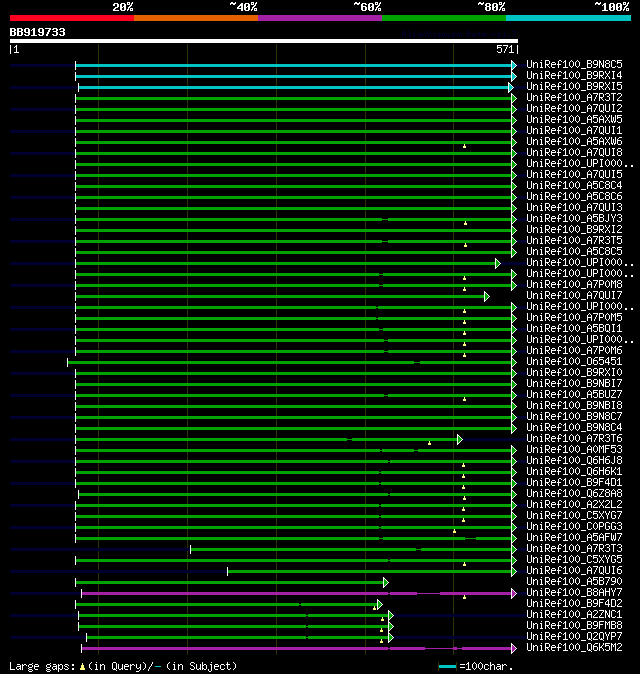Click UniRef100_Q2QYP7 label
Viewport: 640px width, 674px height.
574,637
